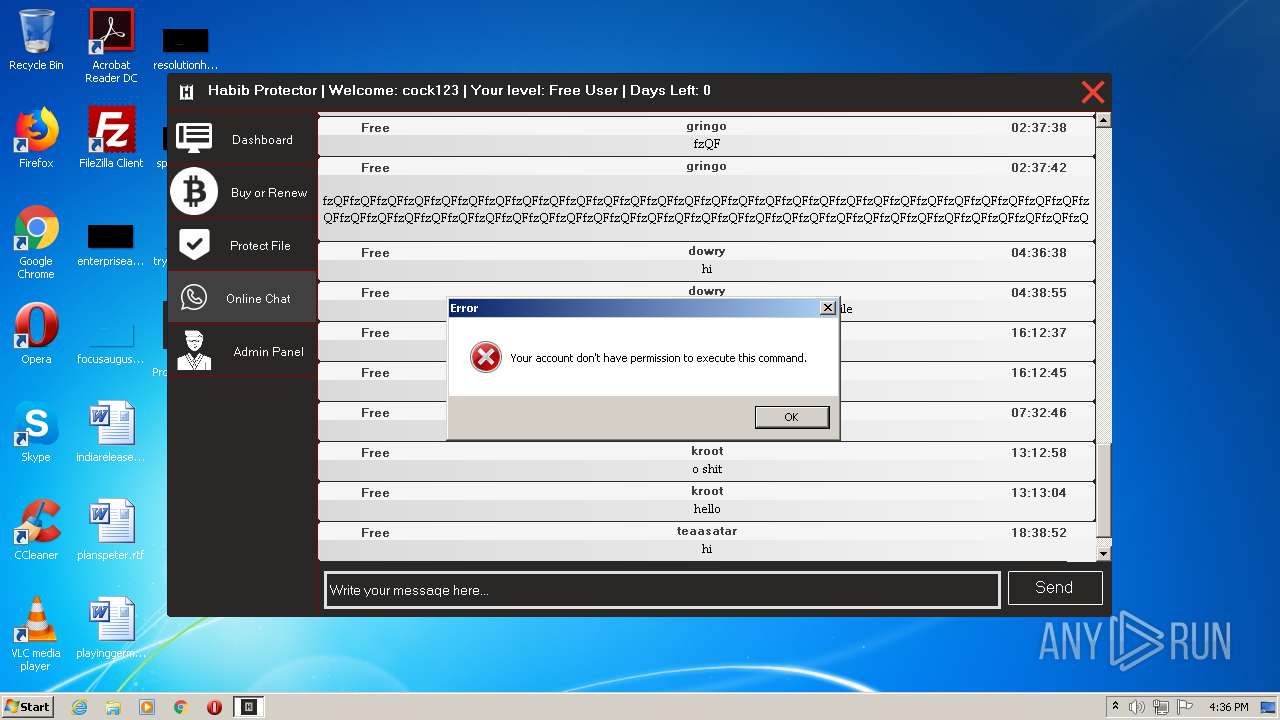Click kroot's 'o shit' message

pos(707,469)
